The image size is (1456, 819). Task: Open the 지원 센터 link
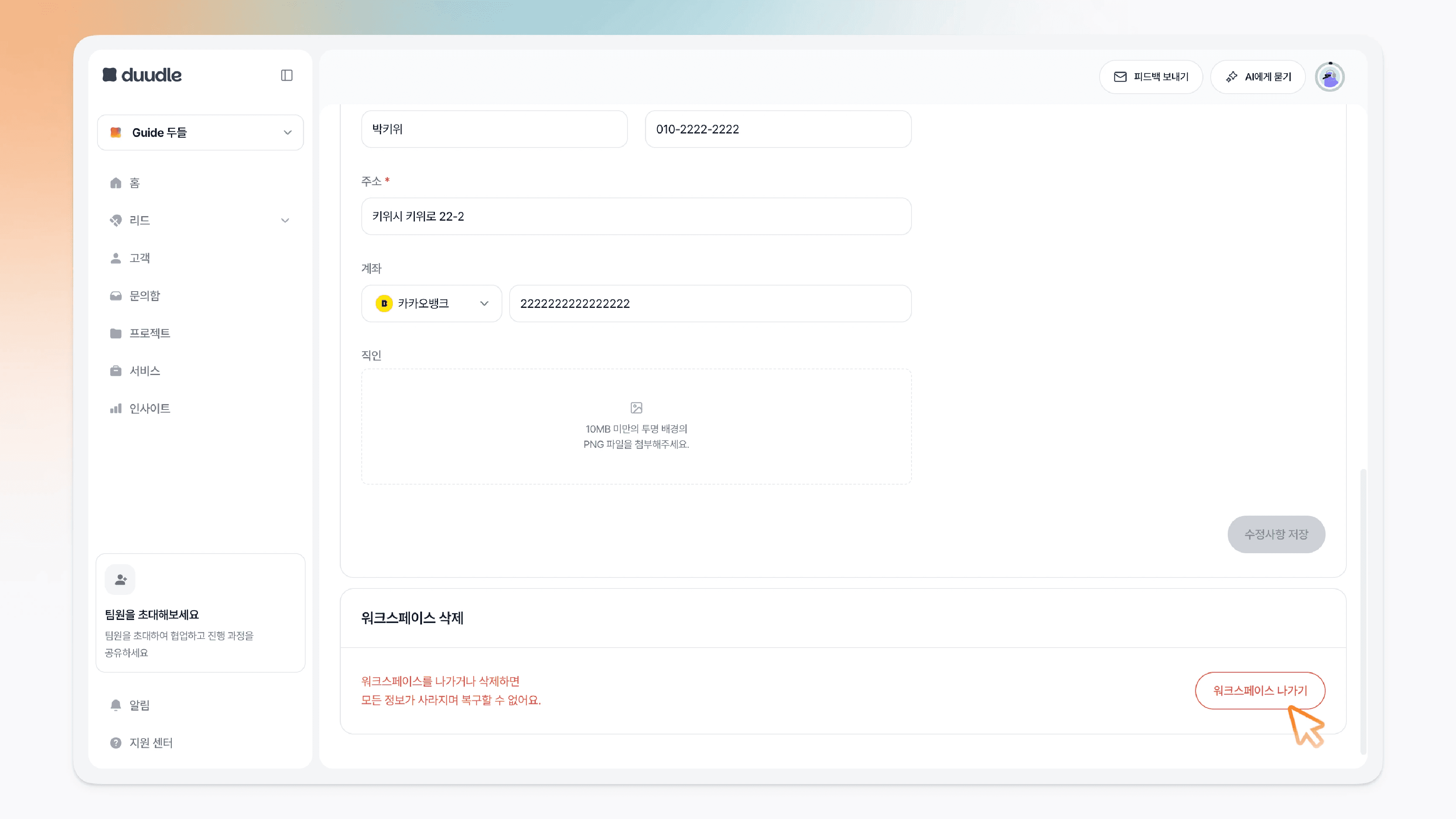pos(200,743)
